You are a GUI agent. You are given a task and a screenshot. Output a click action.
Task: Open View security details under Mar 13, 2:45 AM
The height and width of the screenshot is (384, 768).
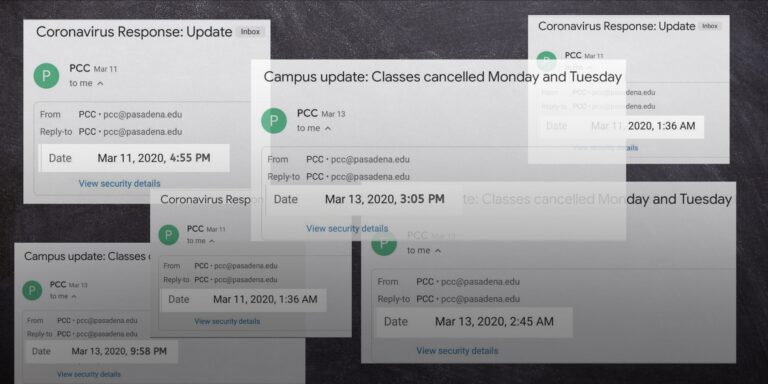pyautogui.click(x=457, y=351)
